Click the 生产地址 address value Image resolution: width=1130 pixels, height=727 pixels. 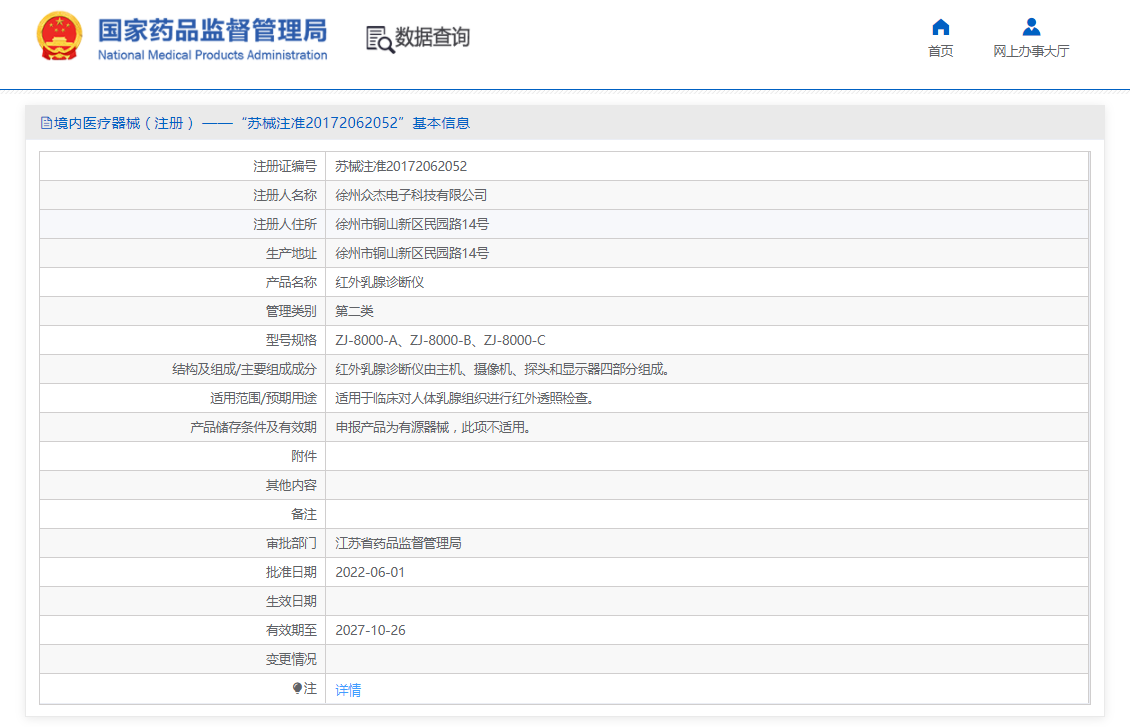[411, 253]
